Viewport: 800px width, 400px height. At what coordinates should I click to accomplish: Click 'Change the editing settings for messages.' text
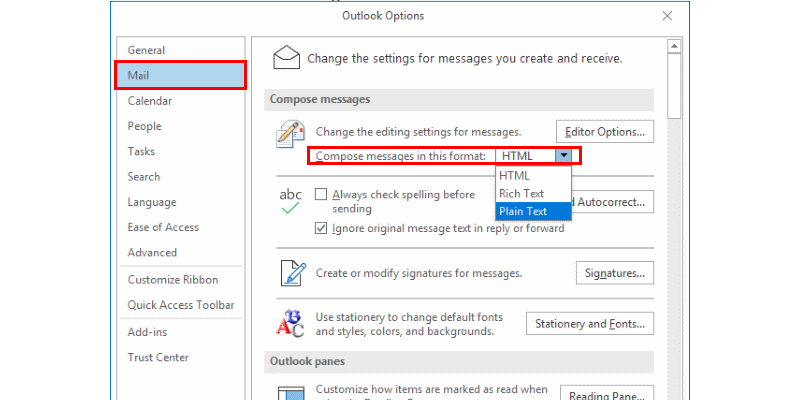coord(418,132)
